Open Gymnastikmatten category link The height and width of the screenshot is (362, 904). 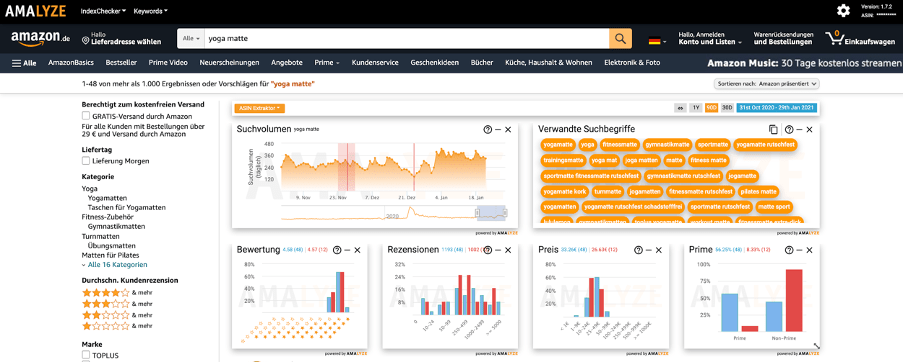coord(116,227)
